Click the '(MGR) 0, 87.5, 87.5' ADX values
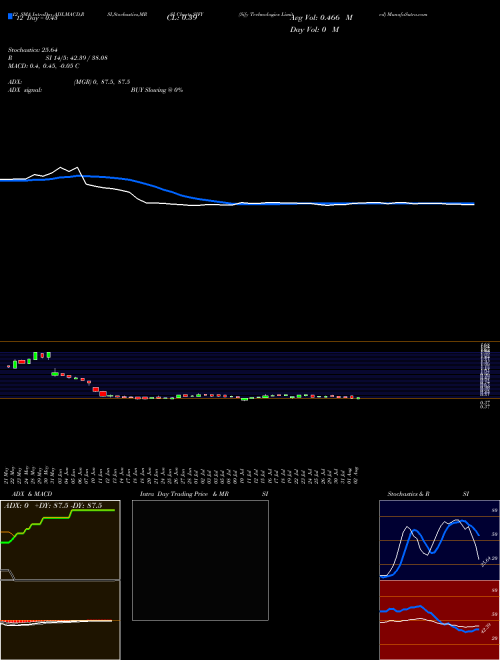The width and height of the screenshot is (500, 660). tap(102, 82)
